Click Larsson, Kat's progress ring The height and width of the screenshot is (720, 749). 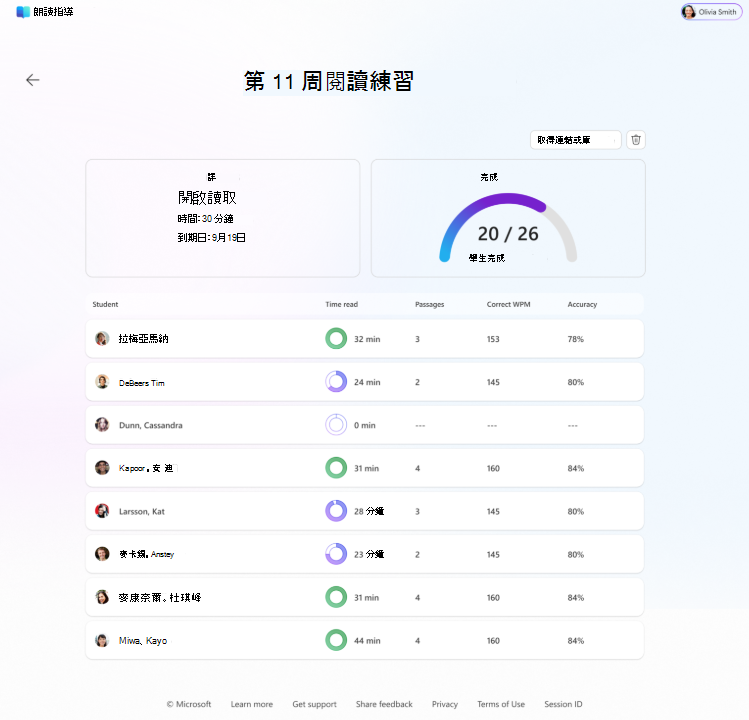pos(336,511)
